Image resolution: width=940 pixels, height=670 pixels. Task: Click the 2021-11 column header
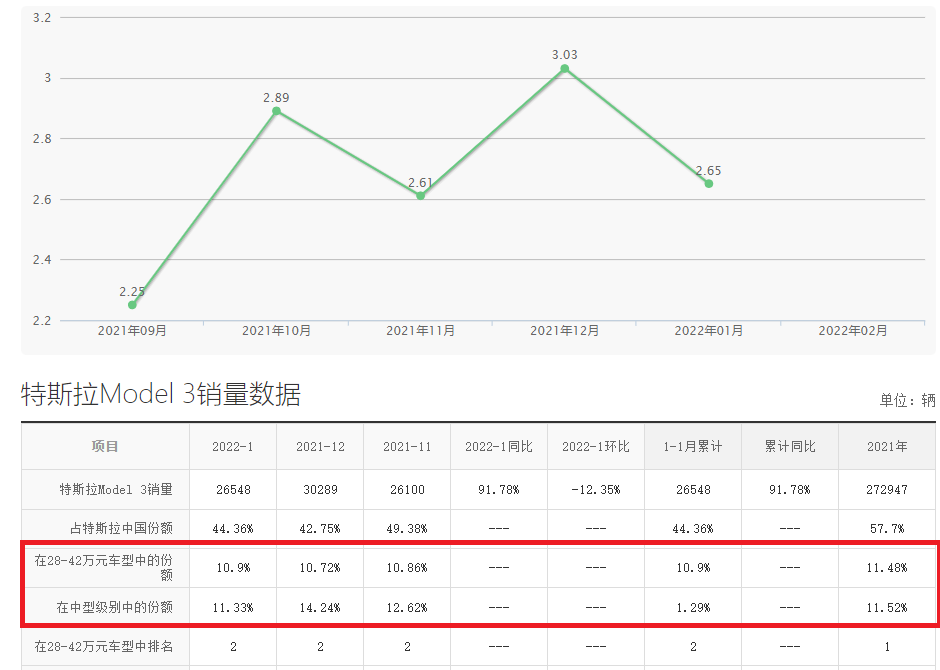pyautogui.click(x=407, y=446)
